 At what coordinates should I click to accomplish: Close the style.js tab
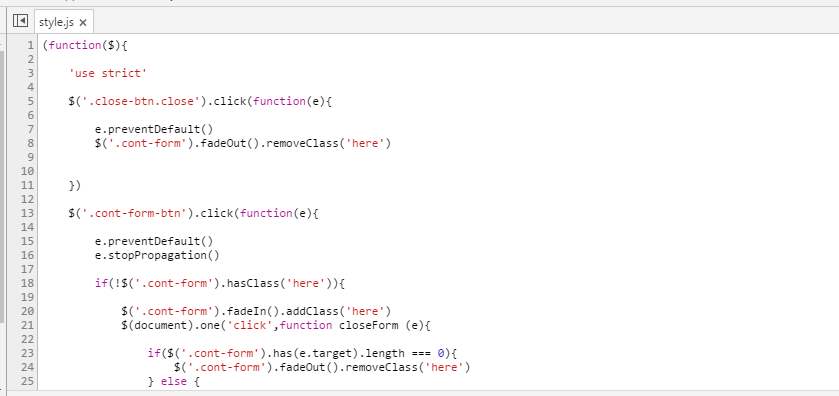[82, 22]
